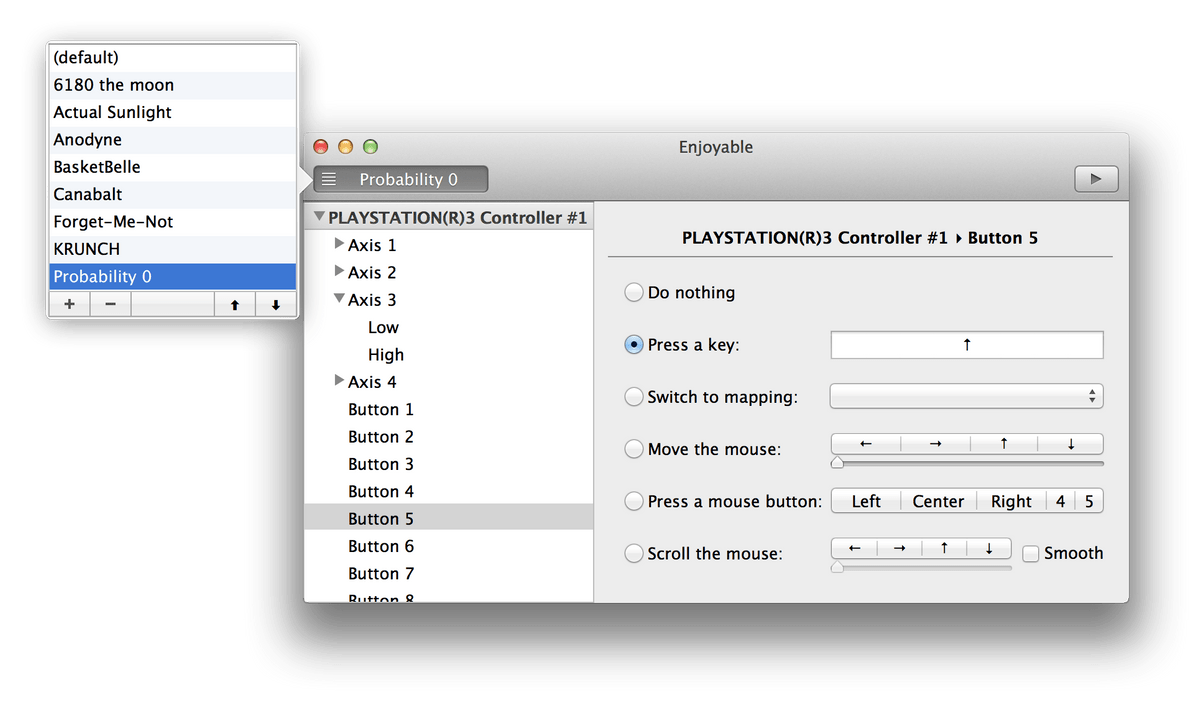Choose left arrow in Move the mouse
Screen dimensions: 1200x701
[x=866, y=444]
